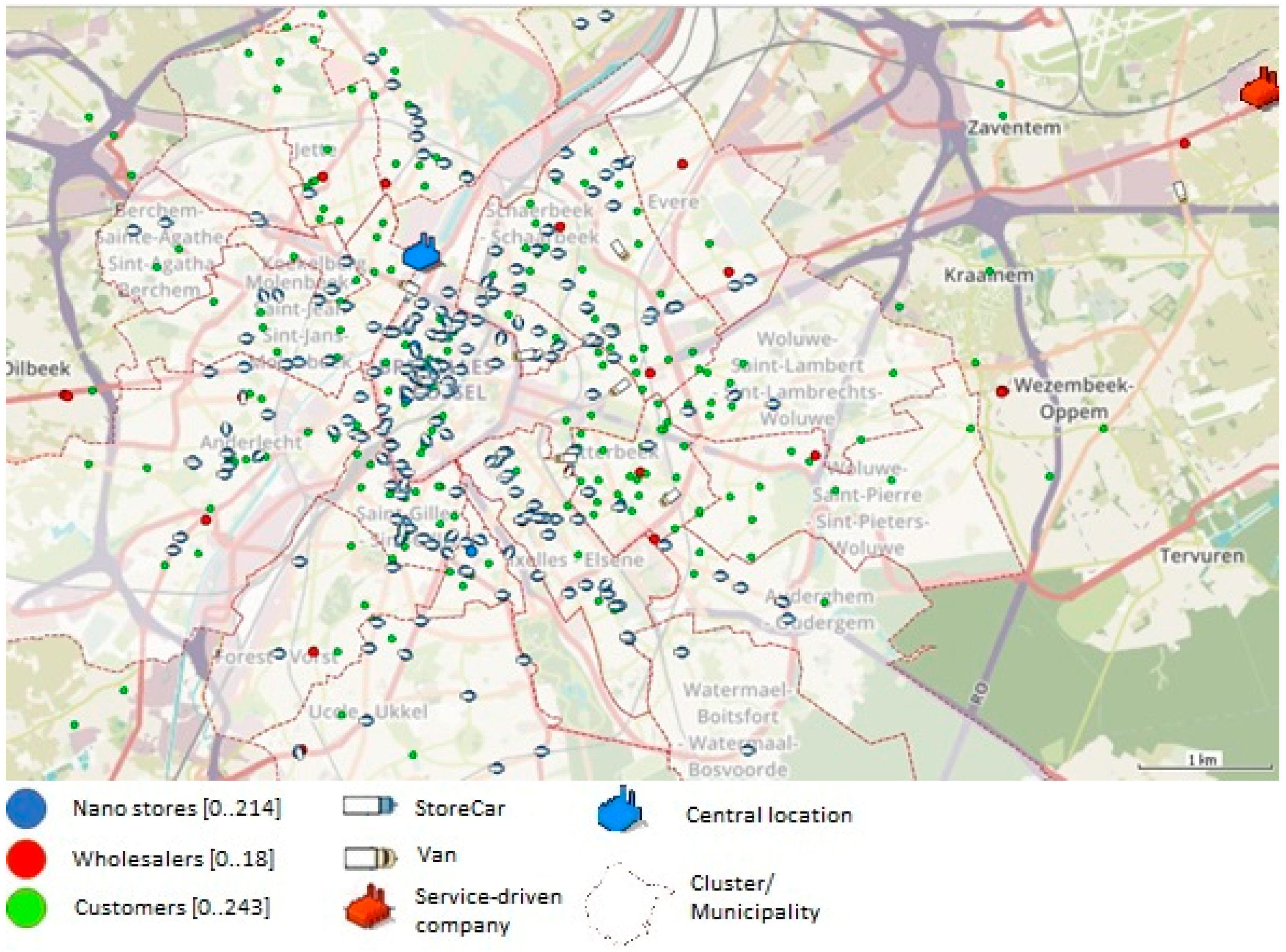The image size is (1286, 952).
Task: Click the Nano stores [0..214] legend text
Action: pyautogui.click(x=177, y=809)
